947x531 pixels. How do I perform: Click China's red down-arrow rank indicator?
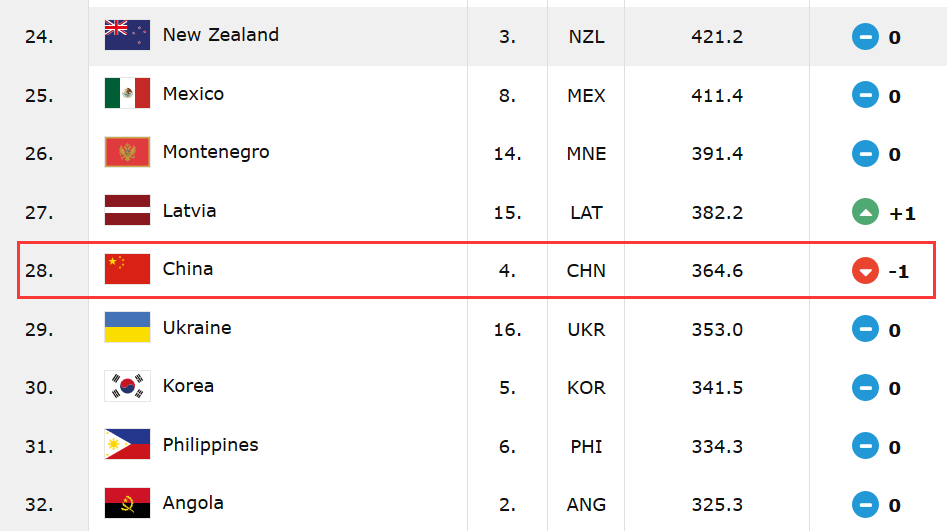click(x=865, y=271)
